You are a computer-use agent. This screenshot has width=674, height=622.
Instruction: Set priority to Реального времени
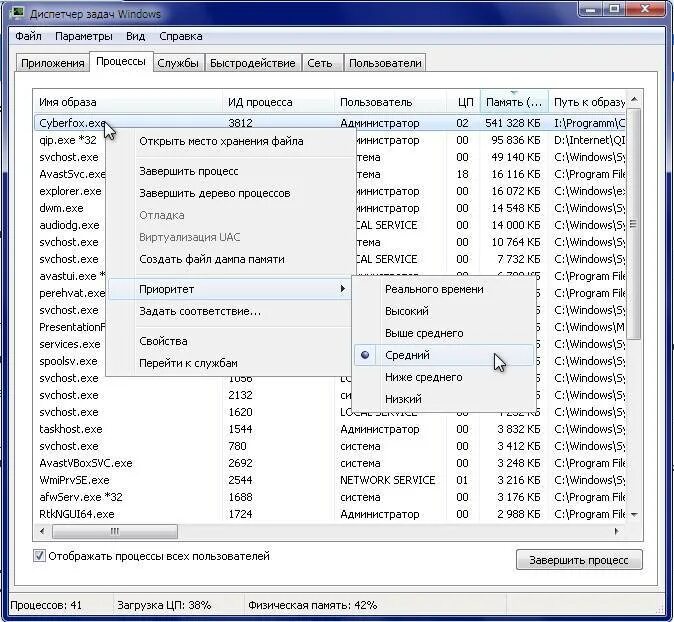coord(444,289)
